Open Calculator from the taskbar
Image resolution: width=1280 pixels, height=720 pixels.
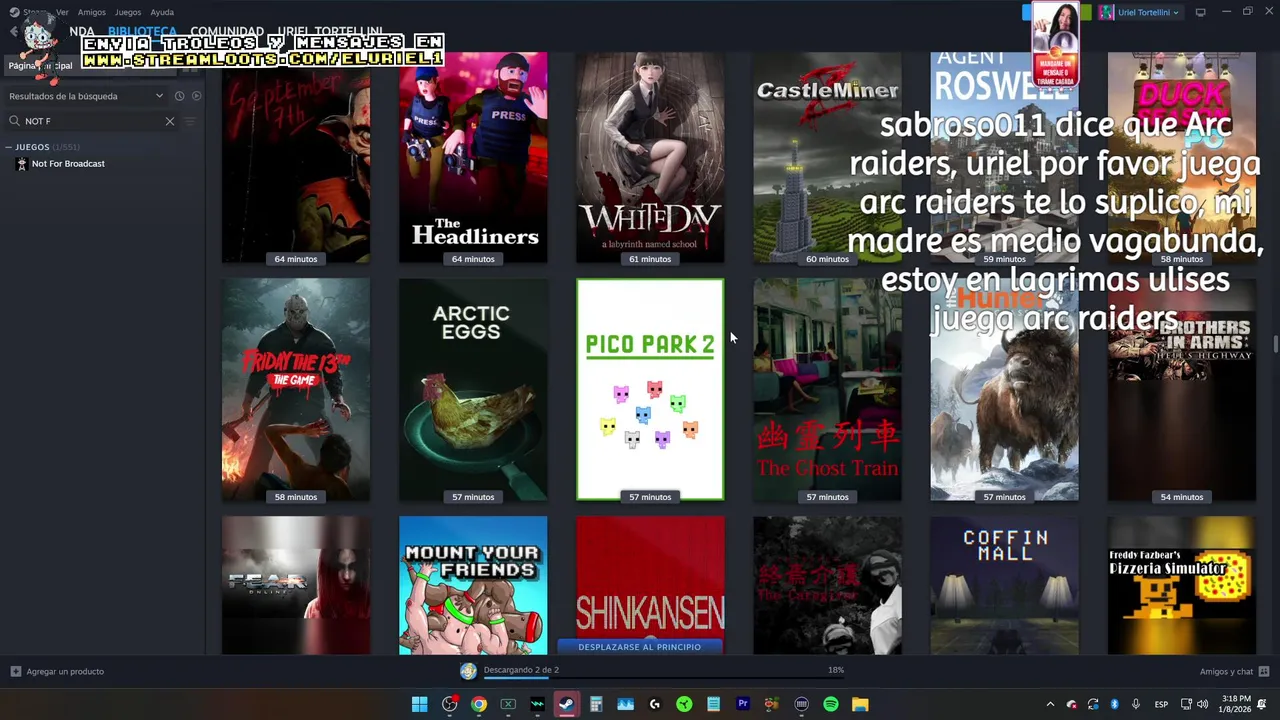tap(596, 704)
